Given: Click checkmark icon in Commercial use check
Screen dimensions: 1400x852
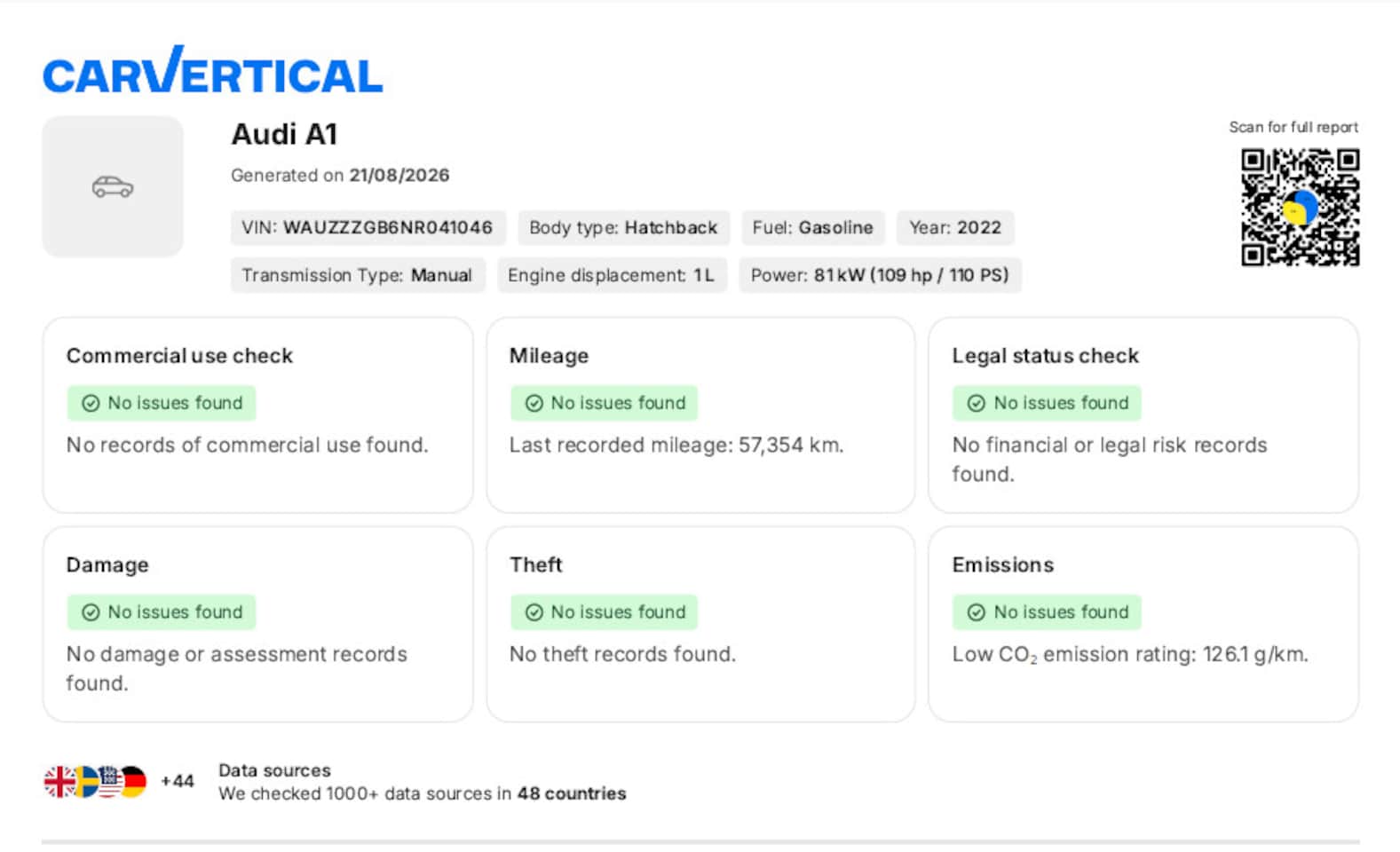Looking at the screenshot, I should coord(91,404).
